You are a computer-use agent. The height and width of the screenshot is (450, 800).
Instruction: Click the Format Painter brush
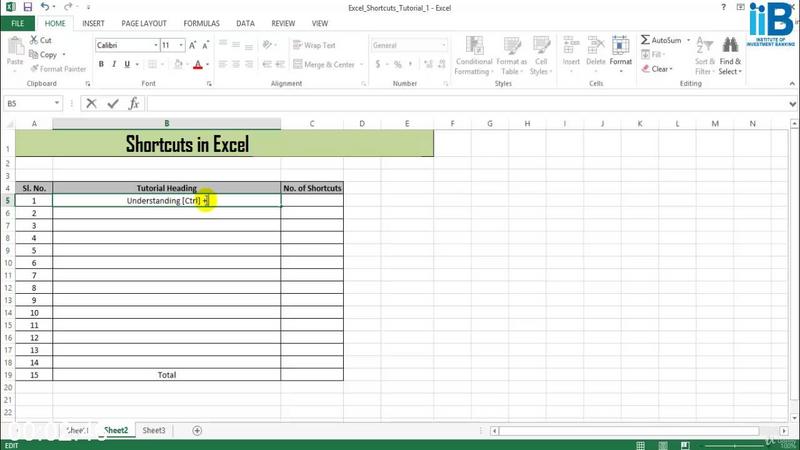click(35, 68)
